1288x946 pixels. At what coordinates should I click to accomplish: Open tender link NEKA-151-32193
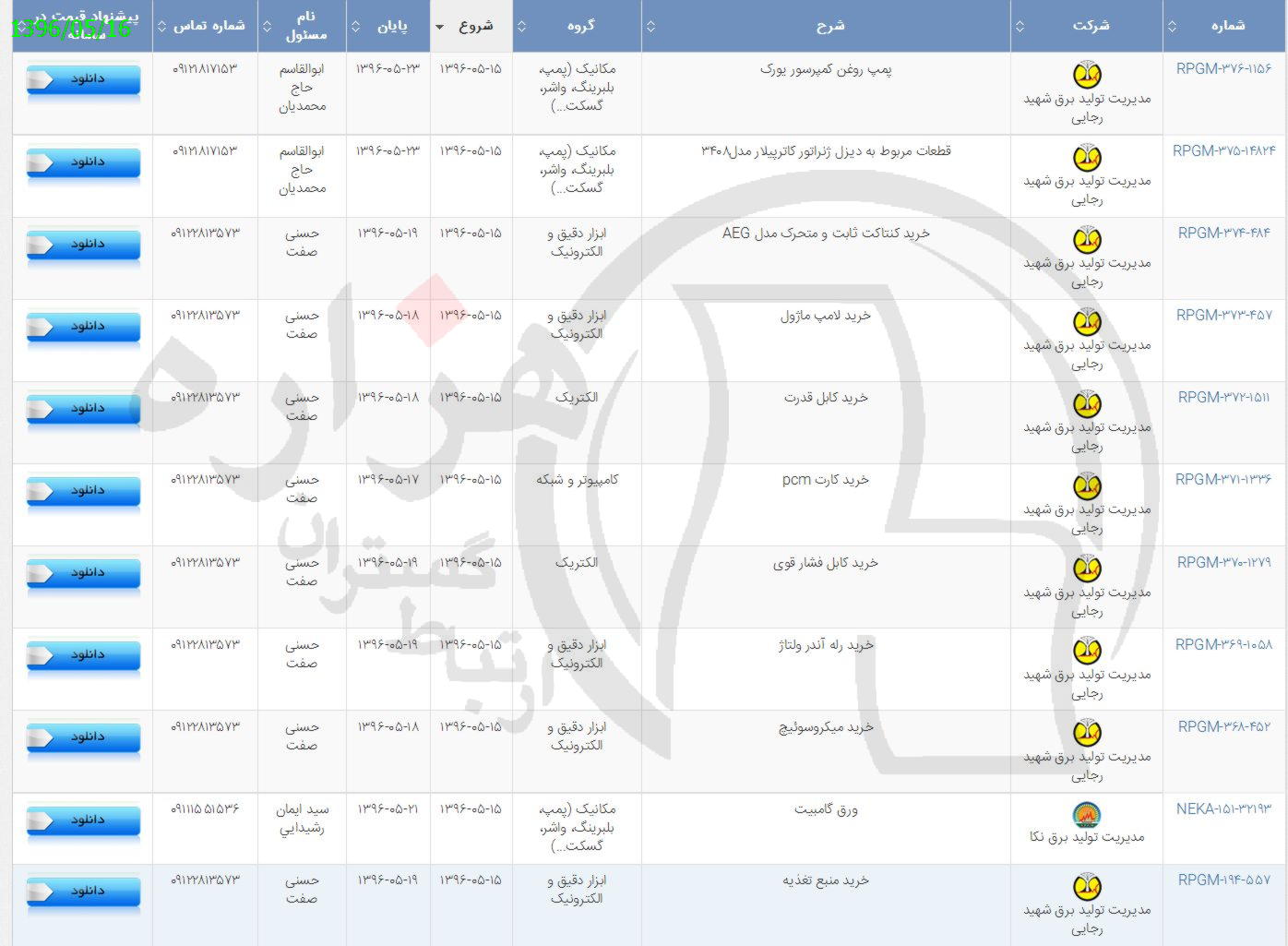click(x=1223, y=808)
